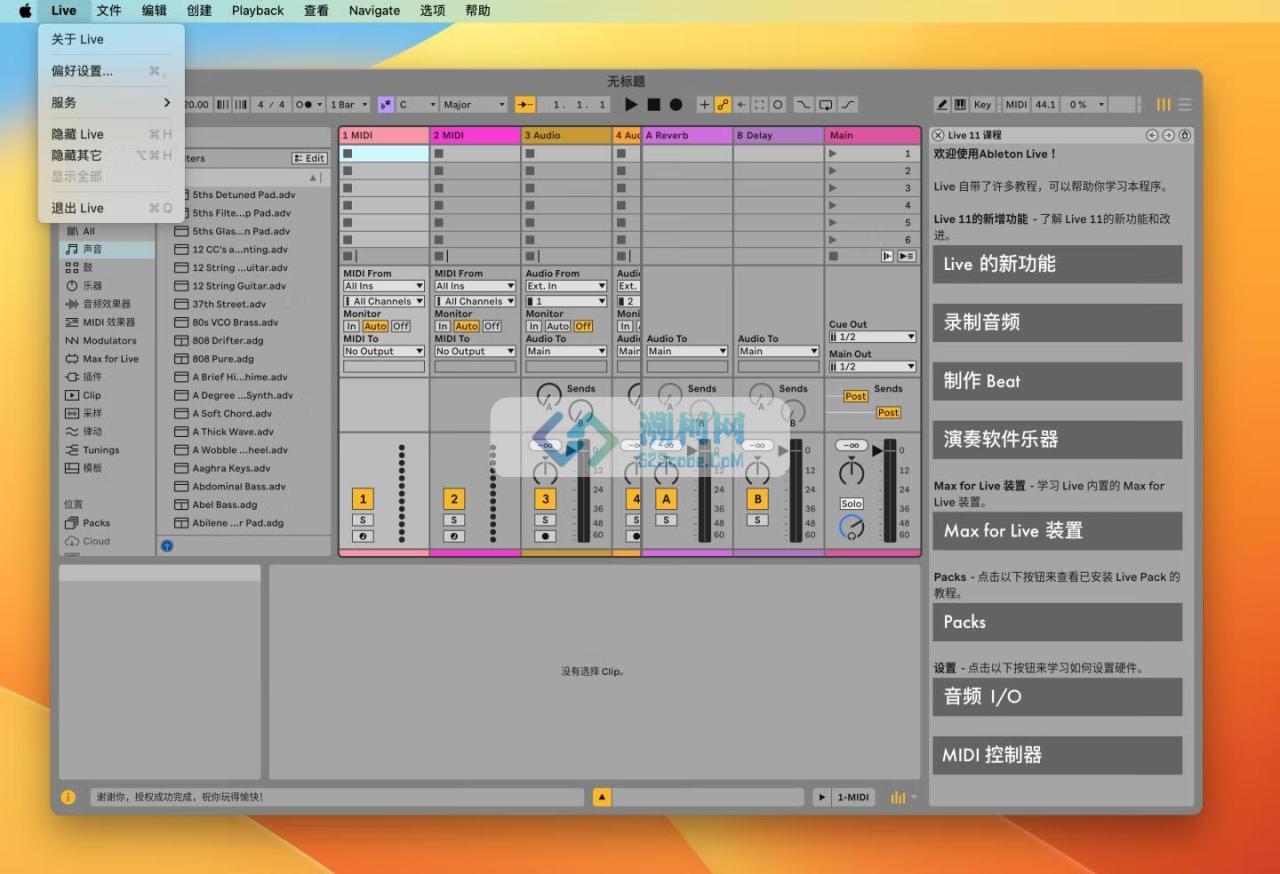Choose 退出 Live menu entry
1280x874 pixels.
[x=78, y=208]
